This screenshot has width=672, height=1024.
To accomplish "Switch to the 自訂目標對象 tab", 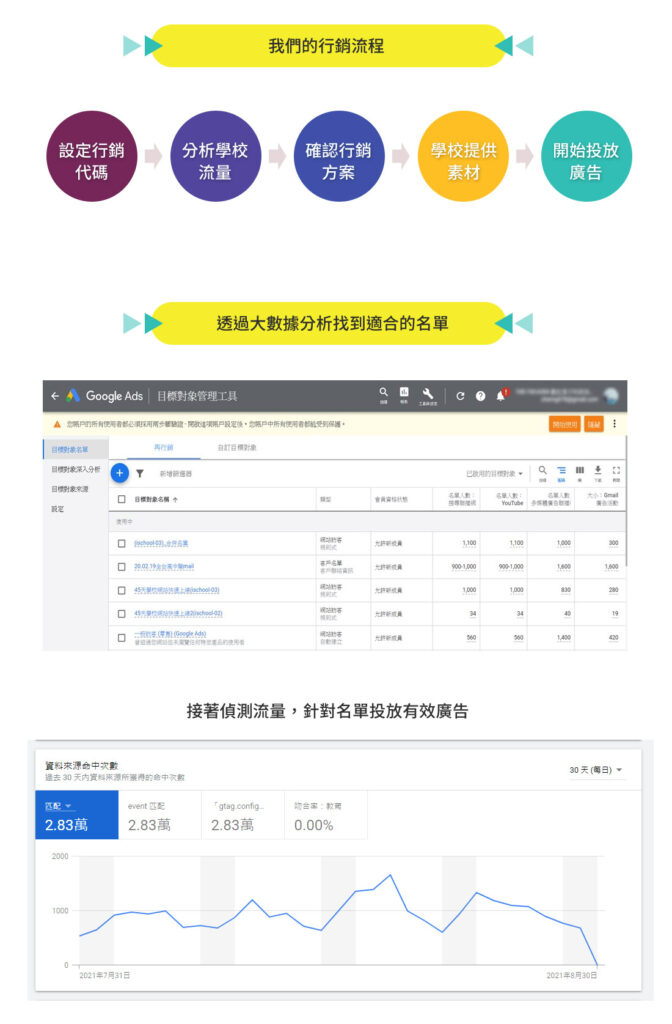I will point(237,447).
